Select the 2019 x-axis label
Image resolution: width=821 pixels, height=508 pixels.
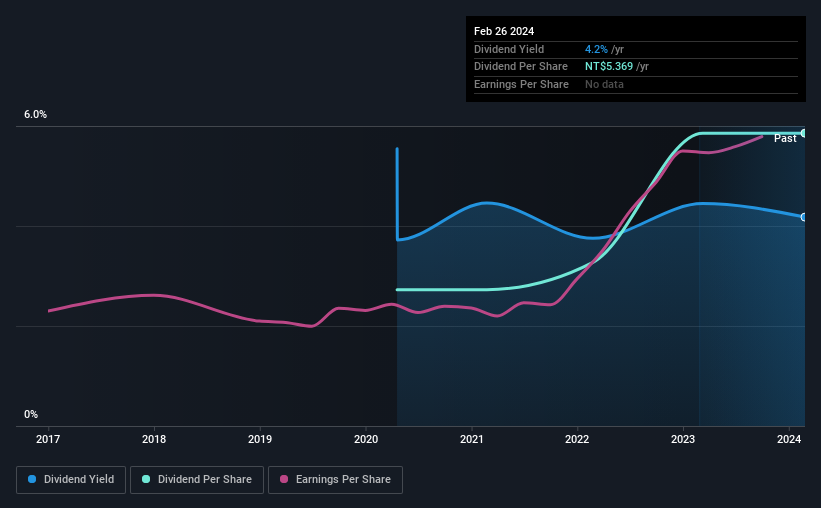(260, 439)
